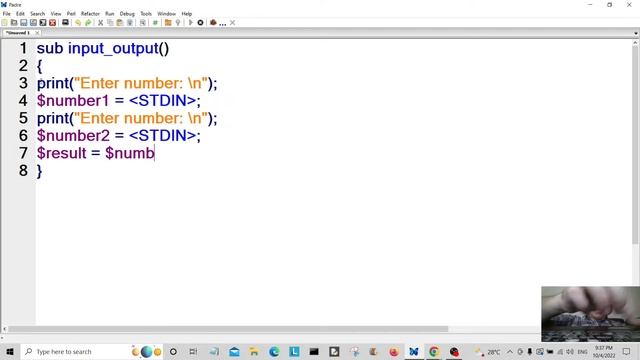Expand the system tray hidden icons chevron
This screenshot has height=360, width=640.
coord(510,351)
